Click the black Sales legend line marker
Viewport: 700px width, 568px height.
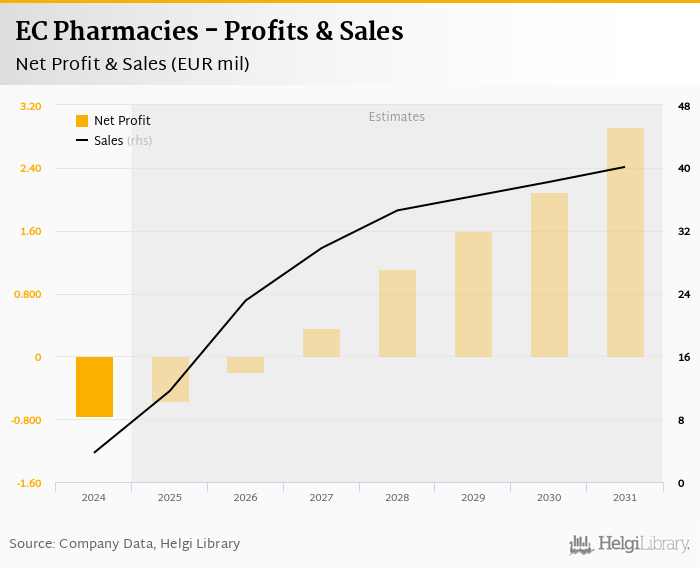[x=82, y=141]
